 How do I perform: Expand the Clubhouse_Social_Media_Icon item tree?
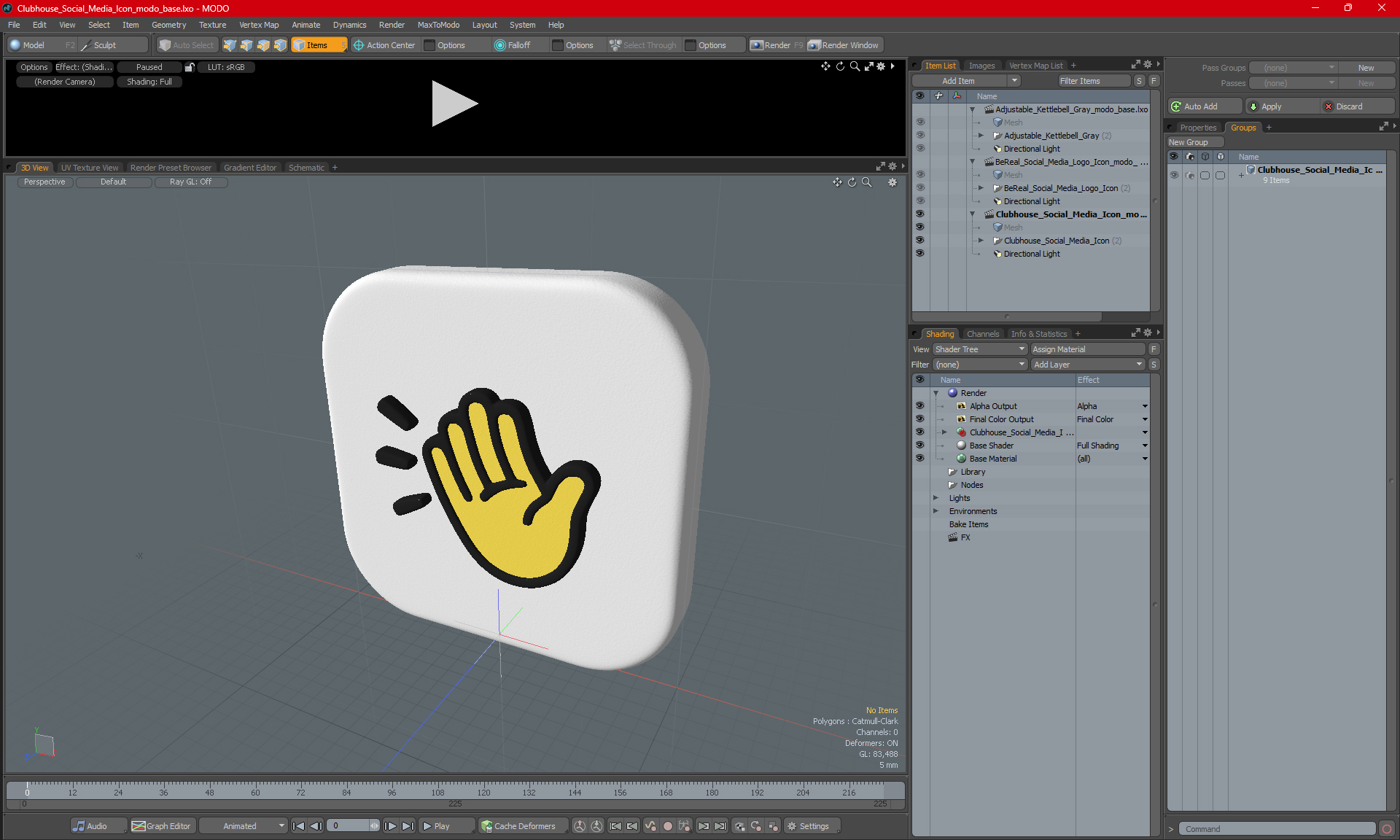click(x=981, y=241)
